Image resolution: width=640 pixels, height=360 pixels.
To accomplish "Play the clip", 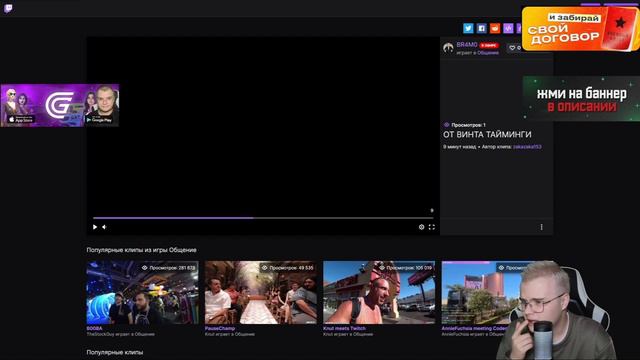I will pos(95,227).
